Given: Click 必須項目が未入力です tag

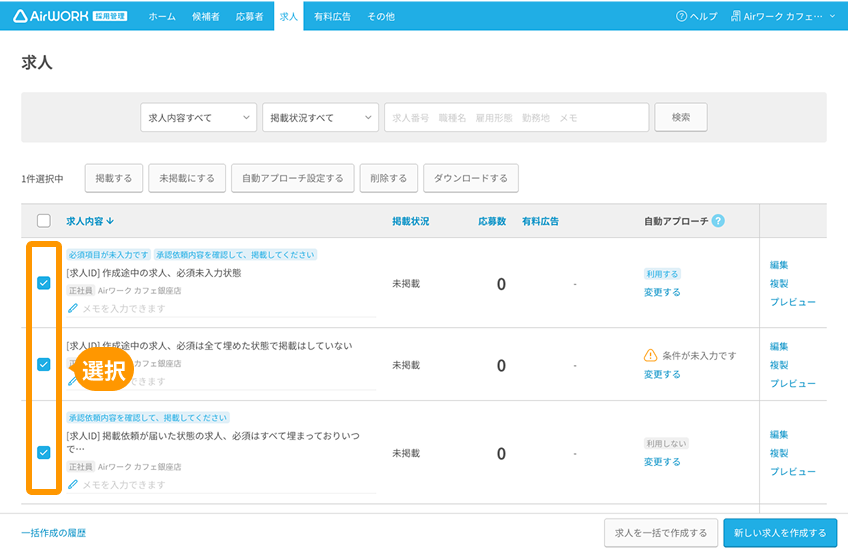Looking at the screenshot, I should pos(109,255).
